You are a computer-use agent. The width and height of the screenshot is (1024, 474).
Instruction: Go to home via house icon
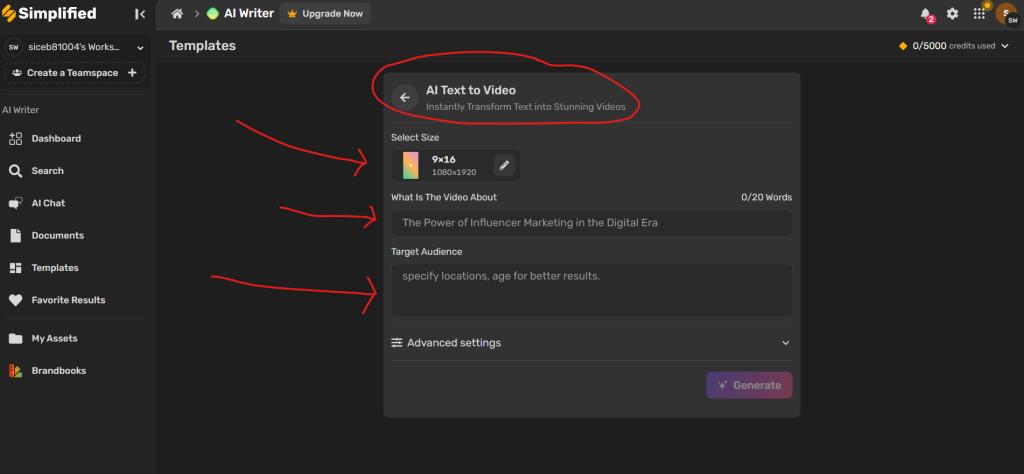coord(177,13)
